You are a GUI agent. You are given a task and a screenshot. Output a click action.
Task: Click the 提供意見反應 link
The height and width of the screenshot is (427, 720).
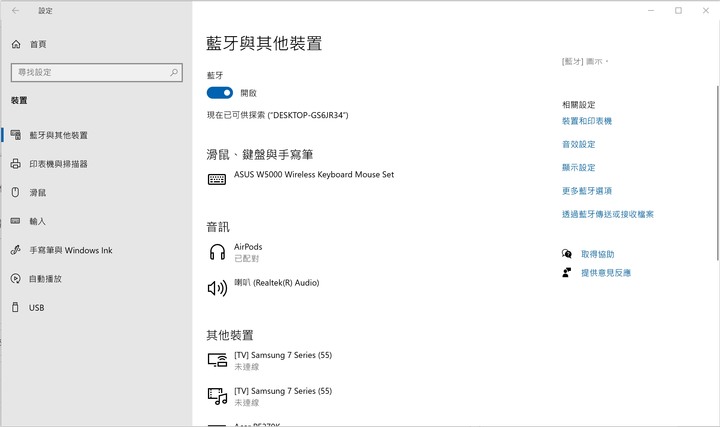click(606, 273)
